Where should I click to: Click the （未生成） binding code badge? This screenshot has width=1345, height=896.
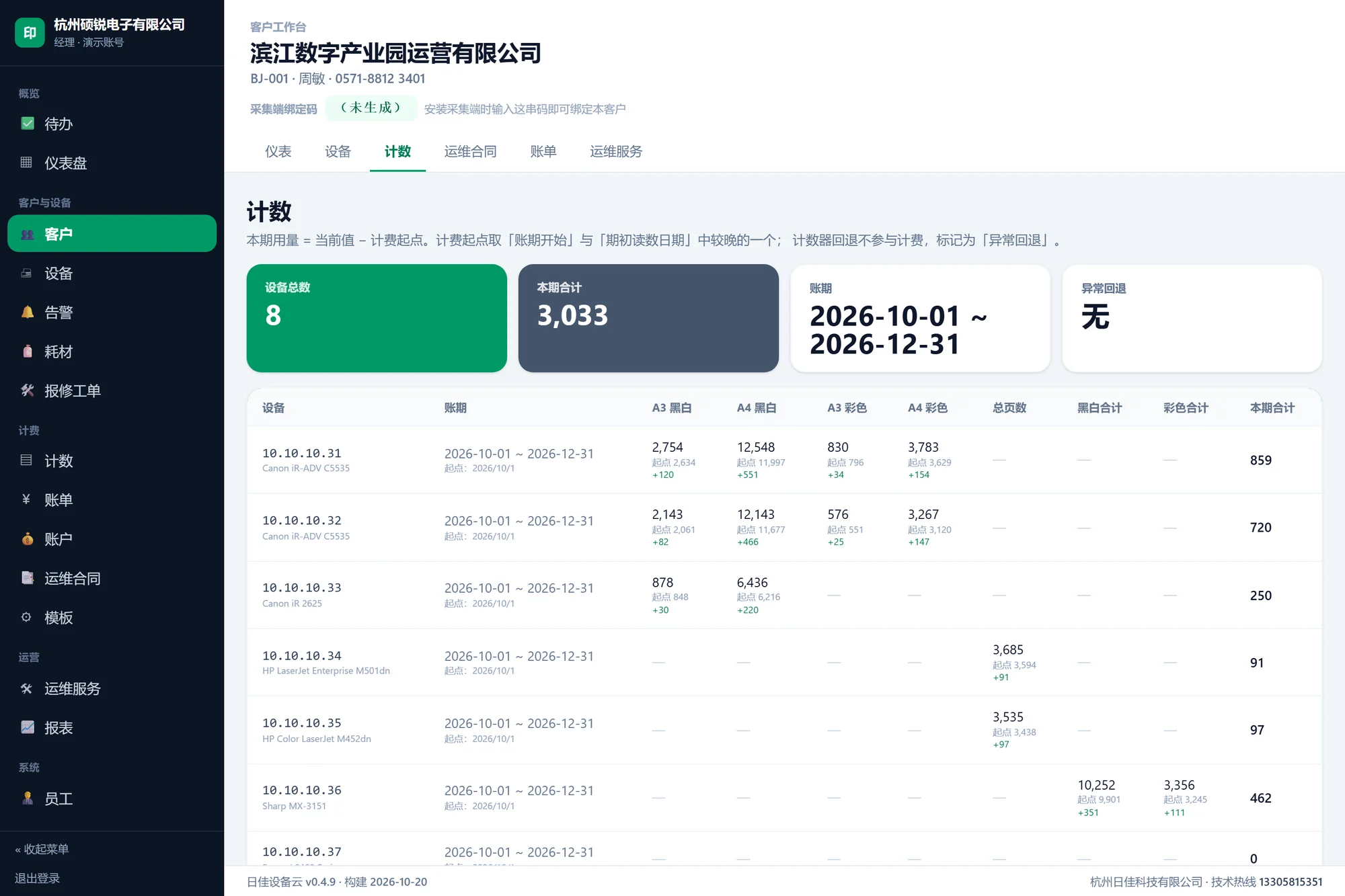371,108
